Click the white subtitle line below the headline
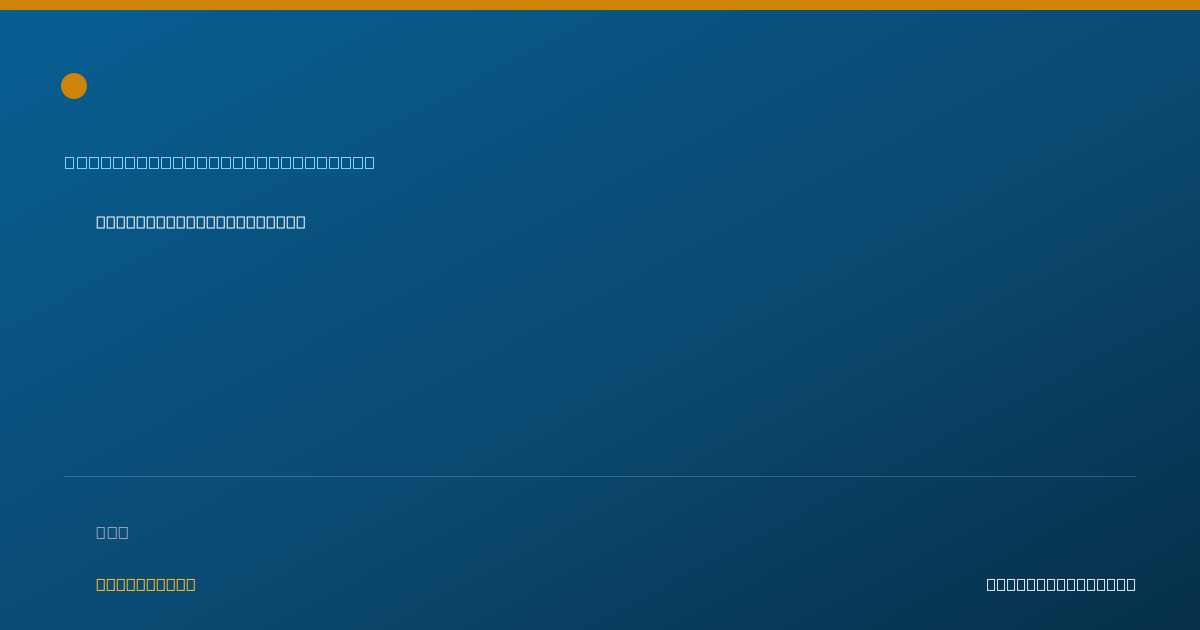The width and height of the screenshot is (1200, 630). click(201, 222)
